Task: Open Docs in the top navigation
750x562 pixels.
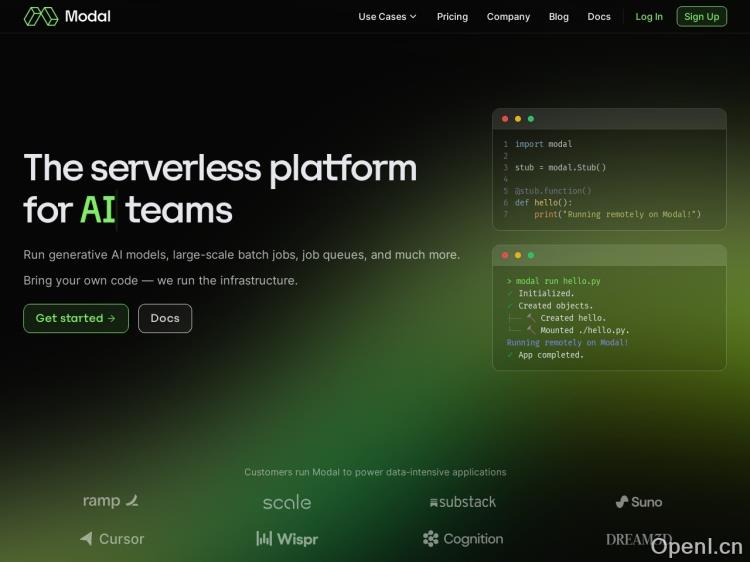Action: pyautogui.click(x=599, y=17)
